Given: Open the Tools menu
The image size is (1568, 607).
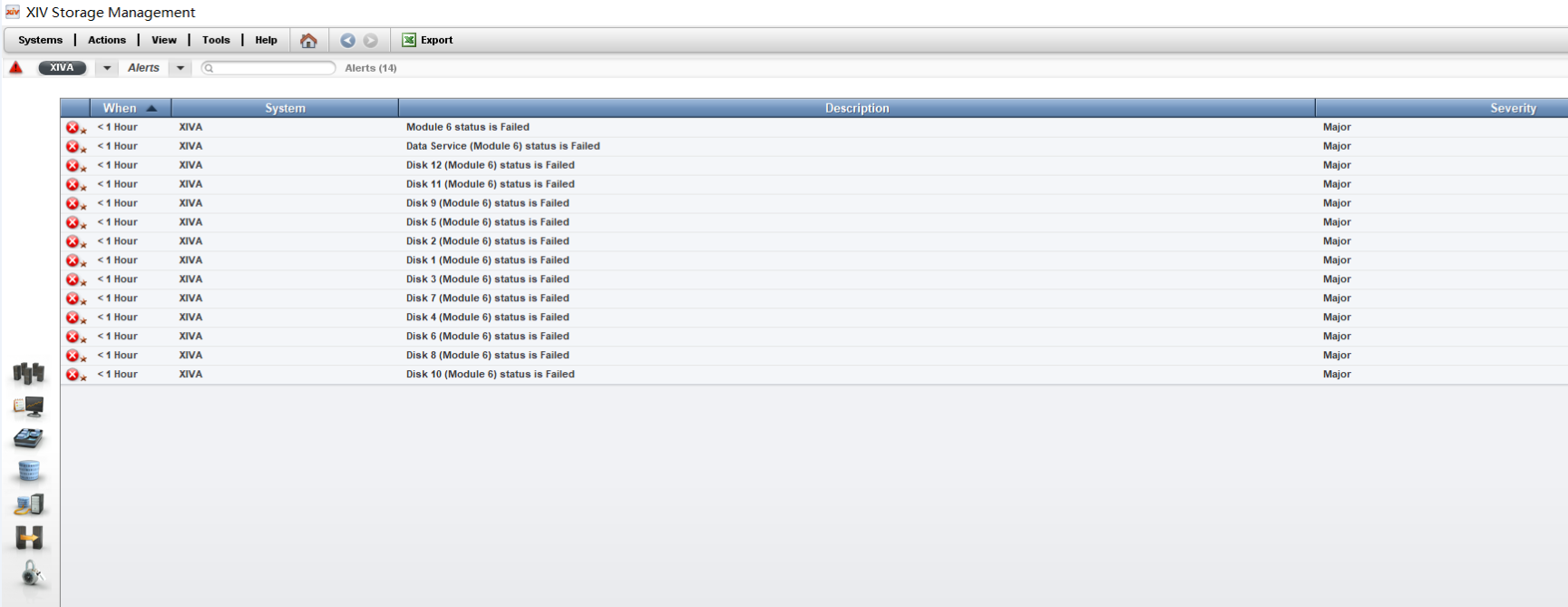Looking at the screenshot, I should (216, 40).
